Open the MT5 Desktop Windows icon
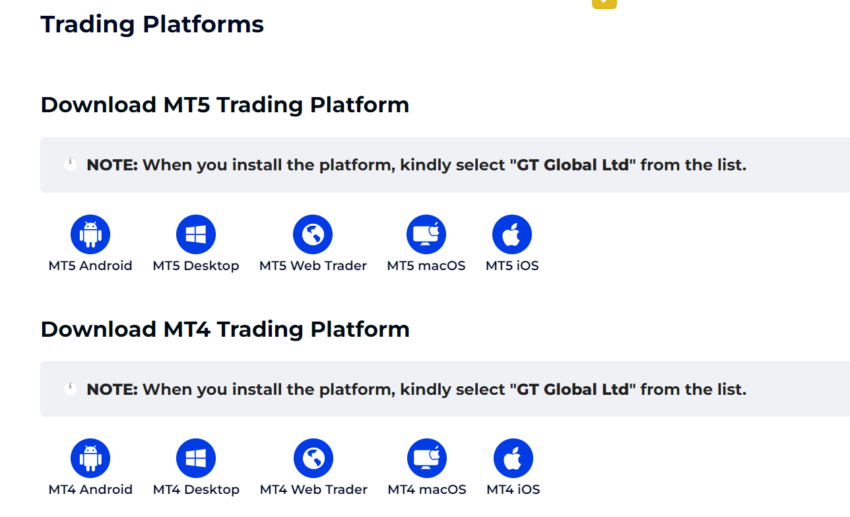 tap(196, 234)
